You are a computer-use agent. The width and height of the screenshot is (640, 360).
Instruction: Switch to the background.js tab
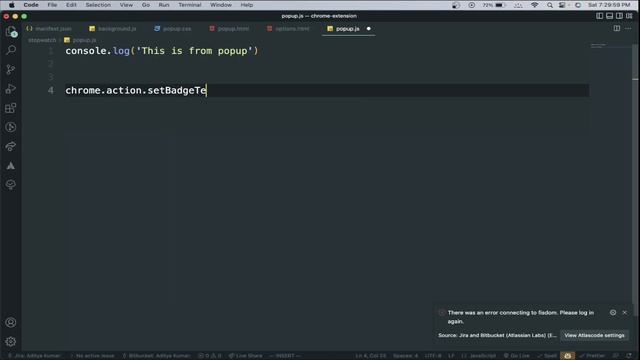[113, 29]
